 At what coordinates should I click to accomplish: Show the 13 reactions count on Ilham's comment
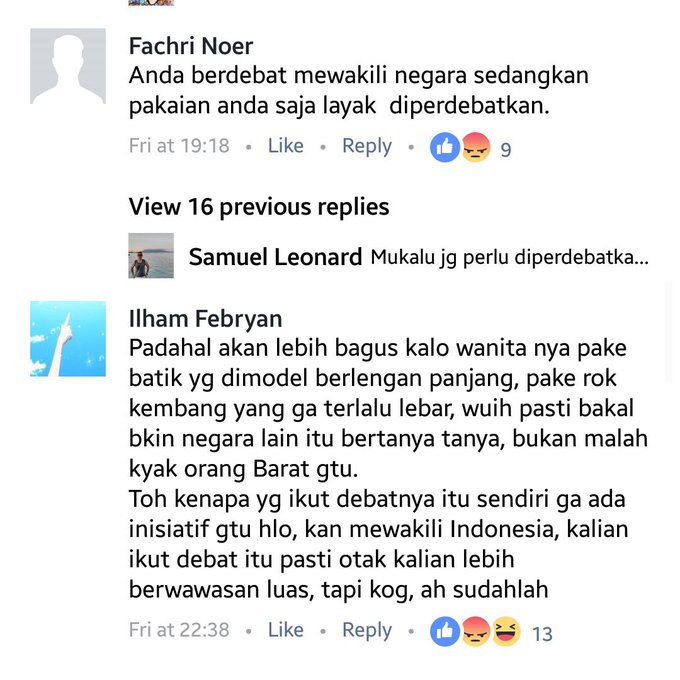point(542,634)
